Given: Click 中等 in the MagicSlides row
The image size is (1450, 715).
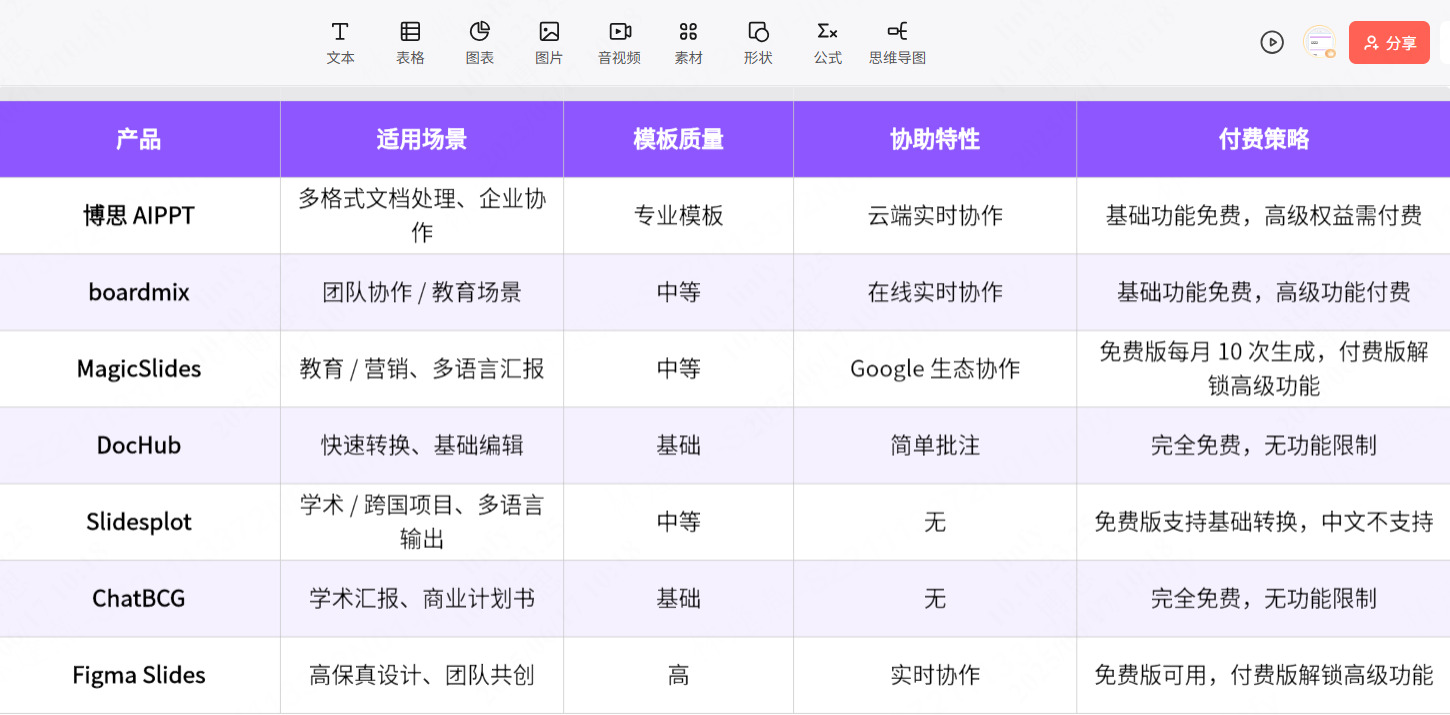Looking at the screenshot, I should pyautogui.click(x=679, y=369).
